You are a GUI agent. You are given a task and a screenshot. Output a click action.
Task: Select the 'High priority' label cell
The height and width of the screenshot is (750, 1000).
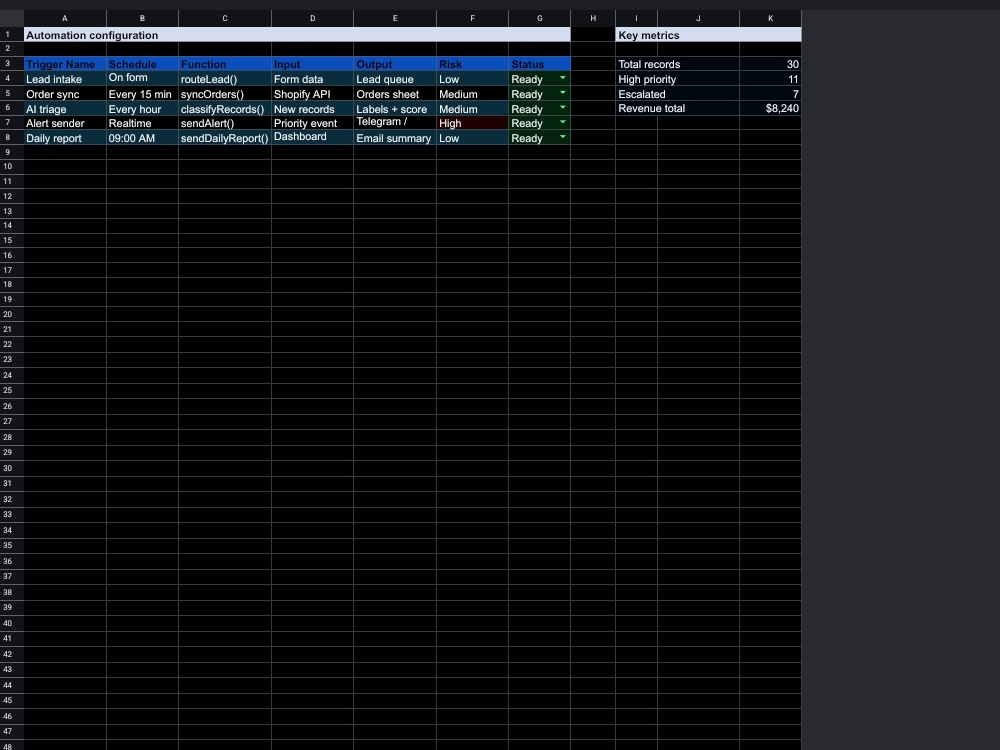point(678,78)
